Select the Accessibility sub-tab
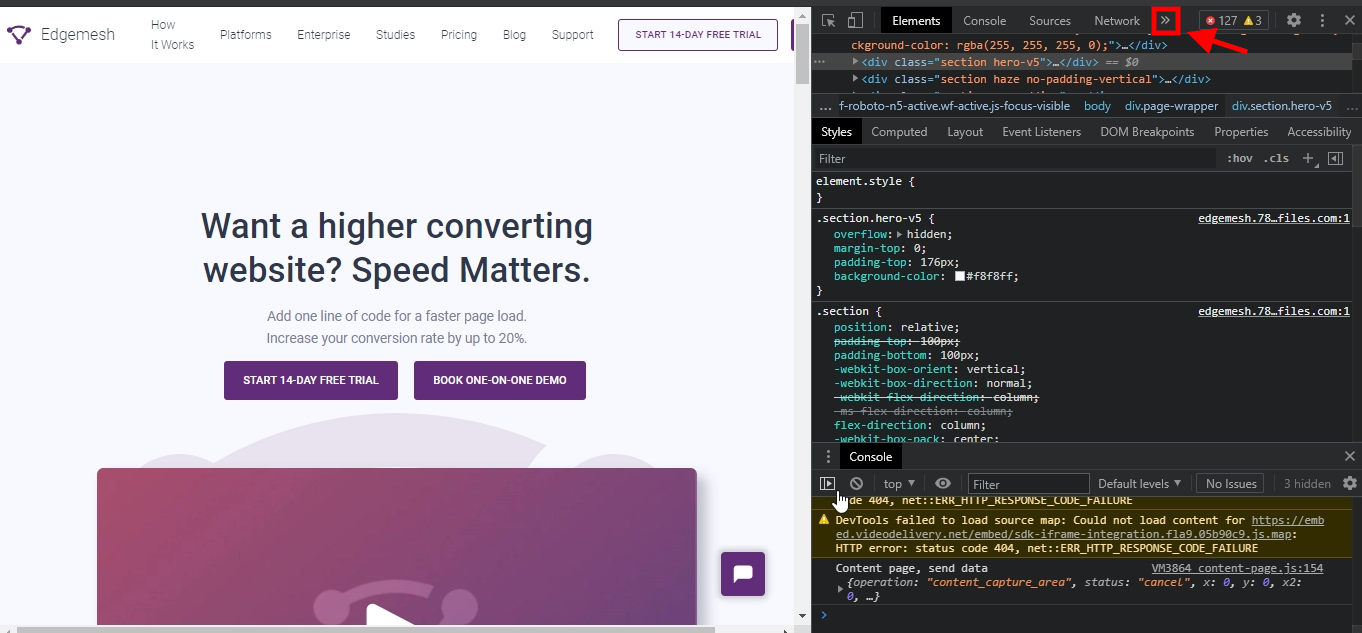Screen dimensions: 1362x633 pyautogui.click(x=1319, y=131)
